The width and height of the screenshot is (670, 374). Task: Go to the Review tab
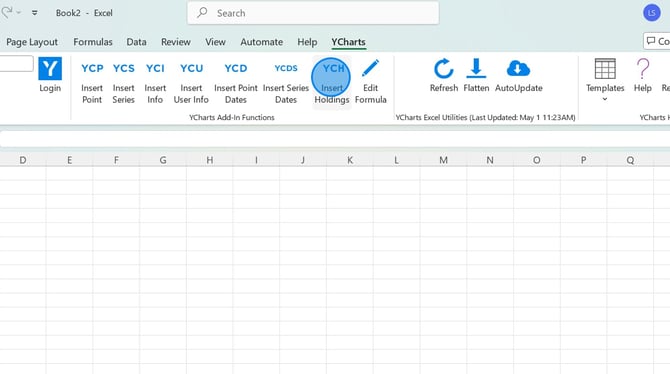tap(176, 42)
